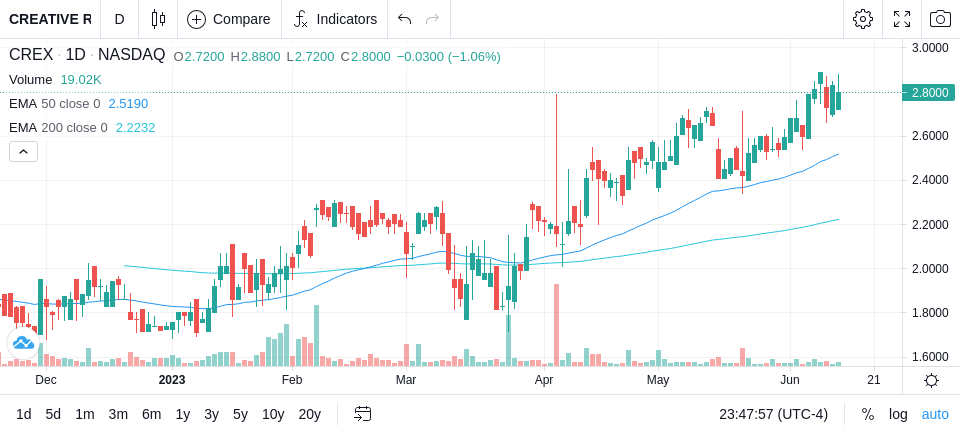The width and height of the screenshot is (960, 433).
Task: Open the candlestick chart style selector
Action: pyautogui.click(x=158, y=19)
